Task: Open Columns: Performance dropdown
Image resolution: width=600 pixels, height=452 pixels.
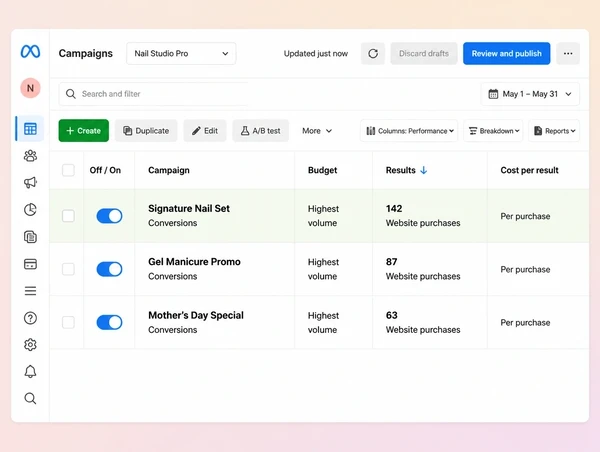Action: point(409,131)
